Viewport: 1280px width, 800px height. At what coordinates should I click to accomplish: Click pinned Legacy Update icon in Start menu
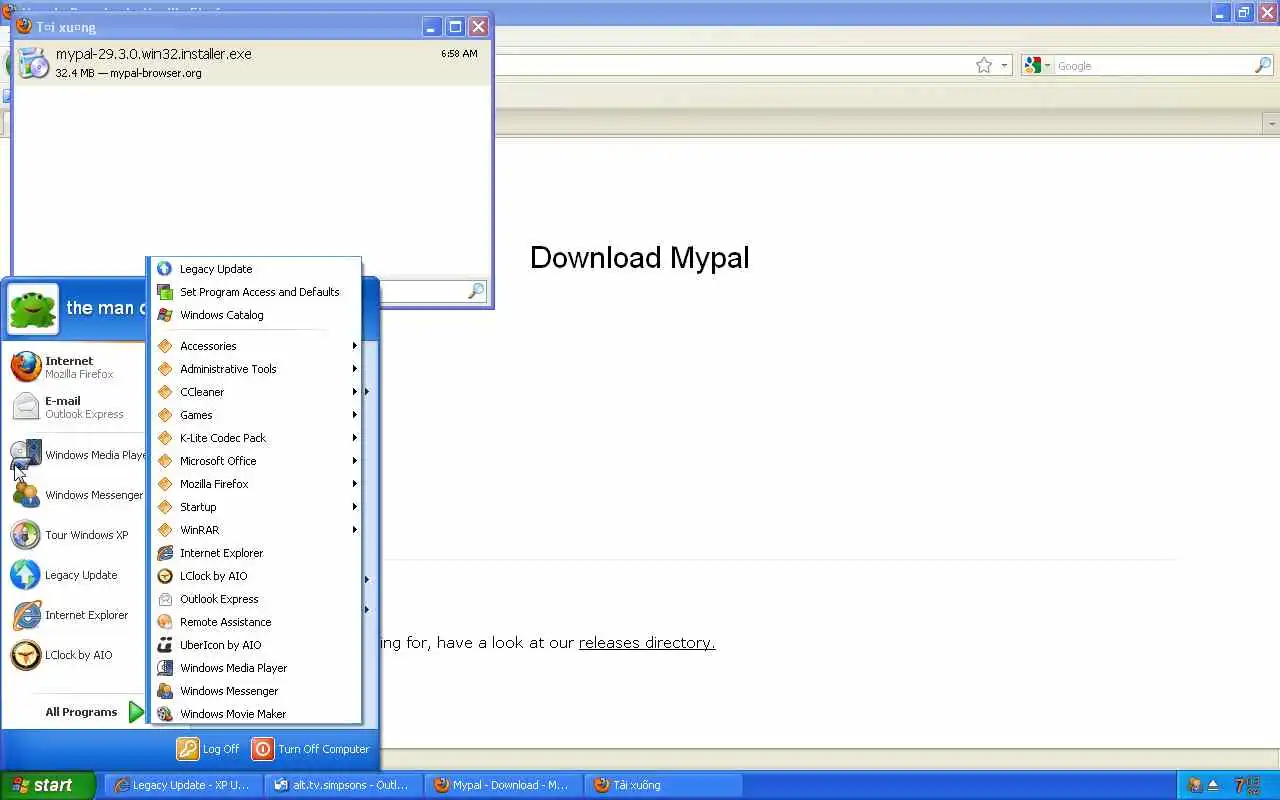coord(26,575)
